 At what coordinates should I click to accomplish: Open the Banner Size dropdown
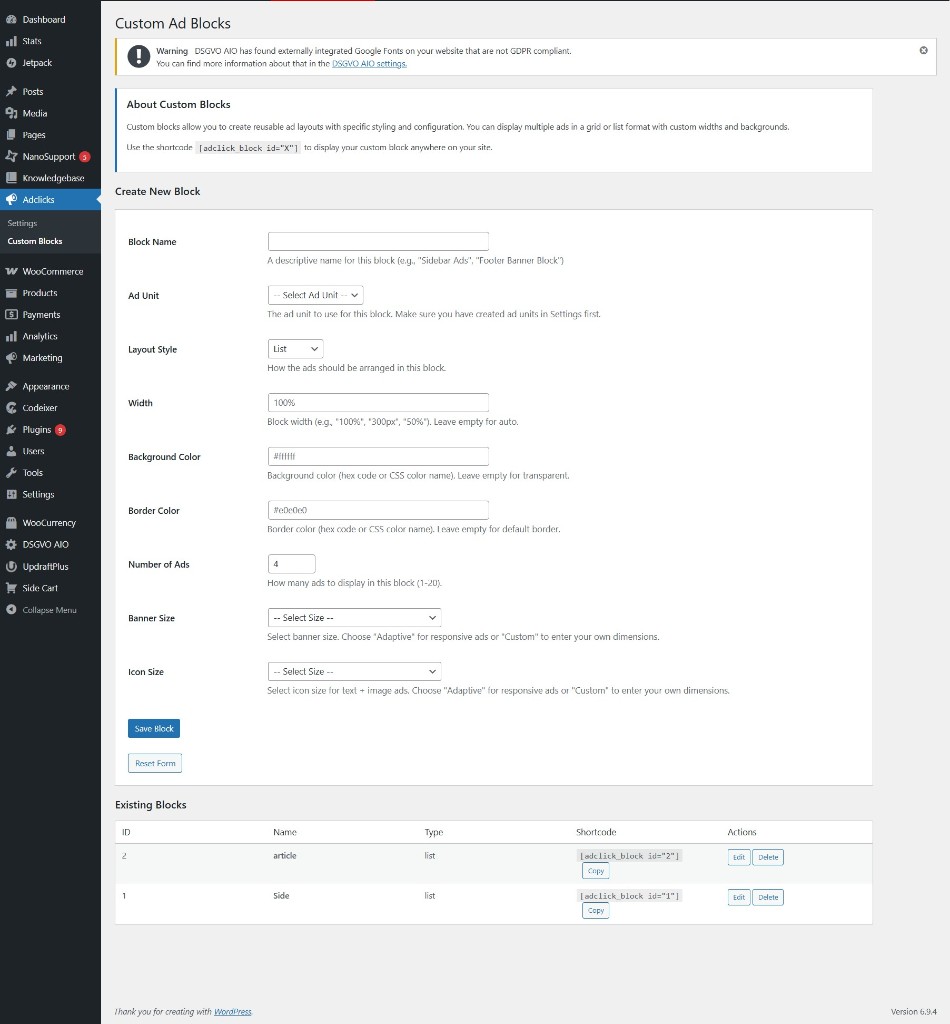click(x=355, y=618)
